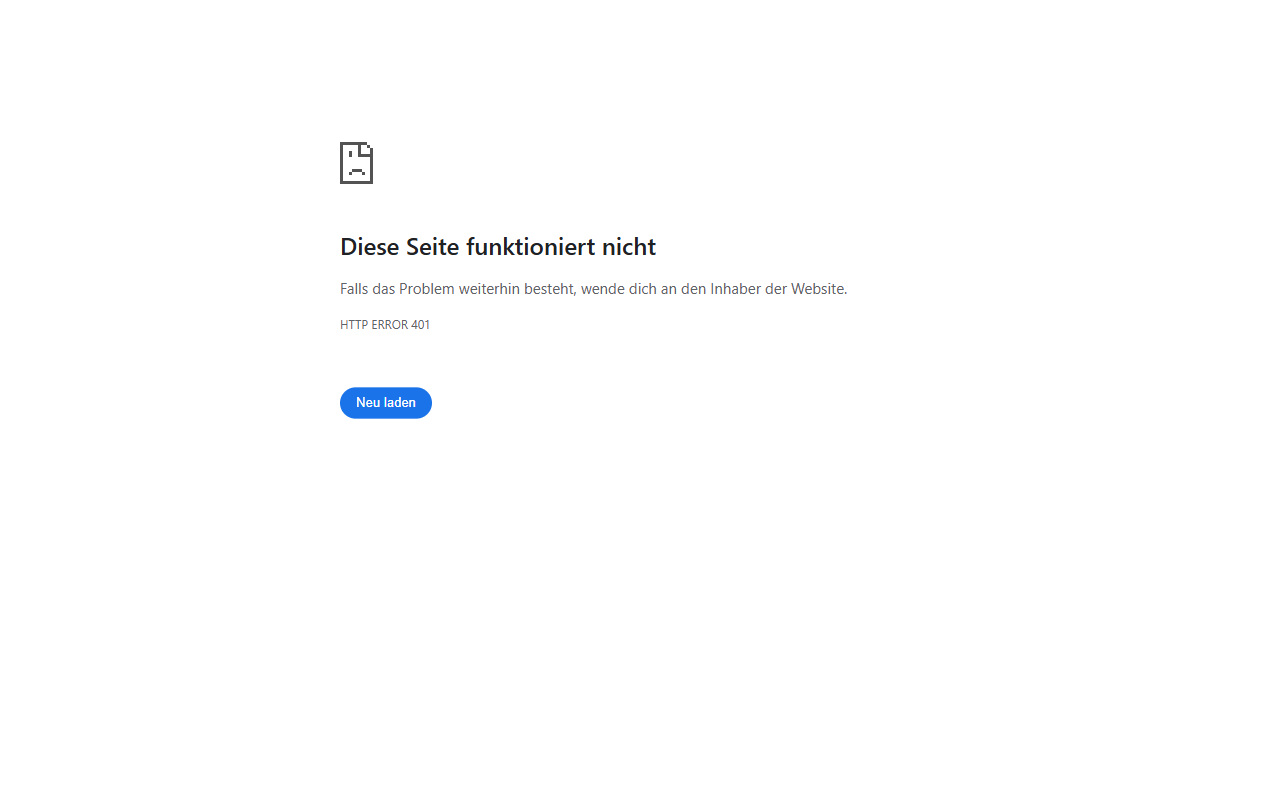Viewport: 1280px width, 800px height.
Task: Click the word 'besteht,' in message
Action: coord(550,289)
